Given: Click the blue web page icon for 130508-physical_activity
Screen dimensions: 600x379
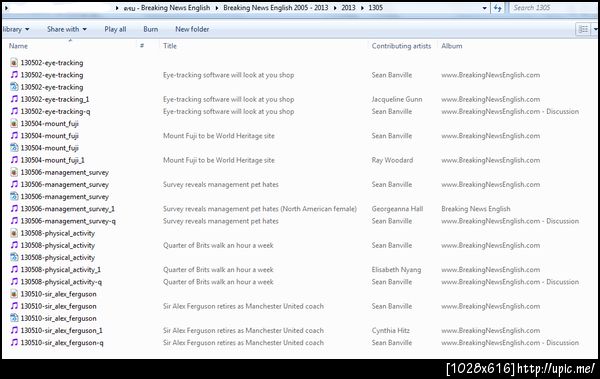Looking at the screenshot, I should tap(14, 257).
